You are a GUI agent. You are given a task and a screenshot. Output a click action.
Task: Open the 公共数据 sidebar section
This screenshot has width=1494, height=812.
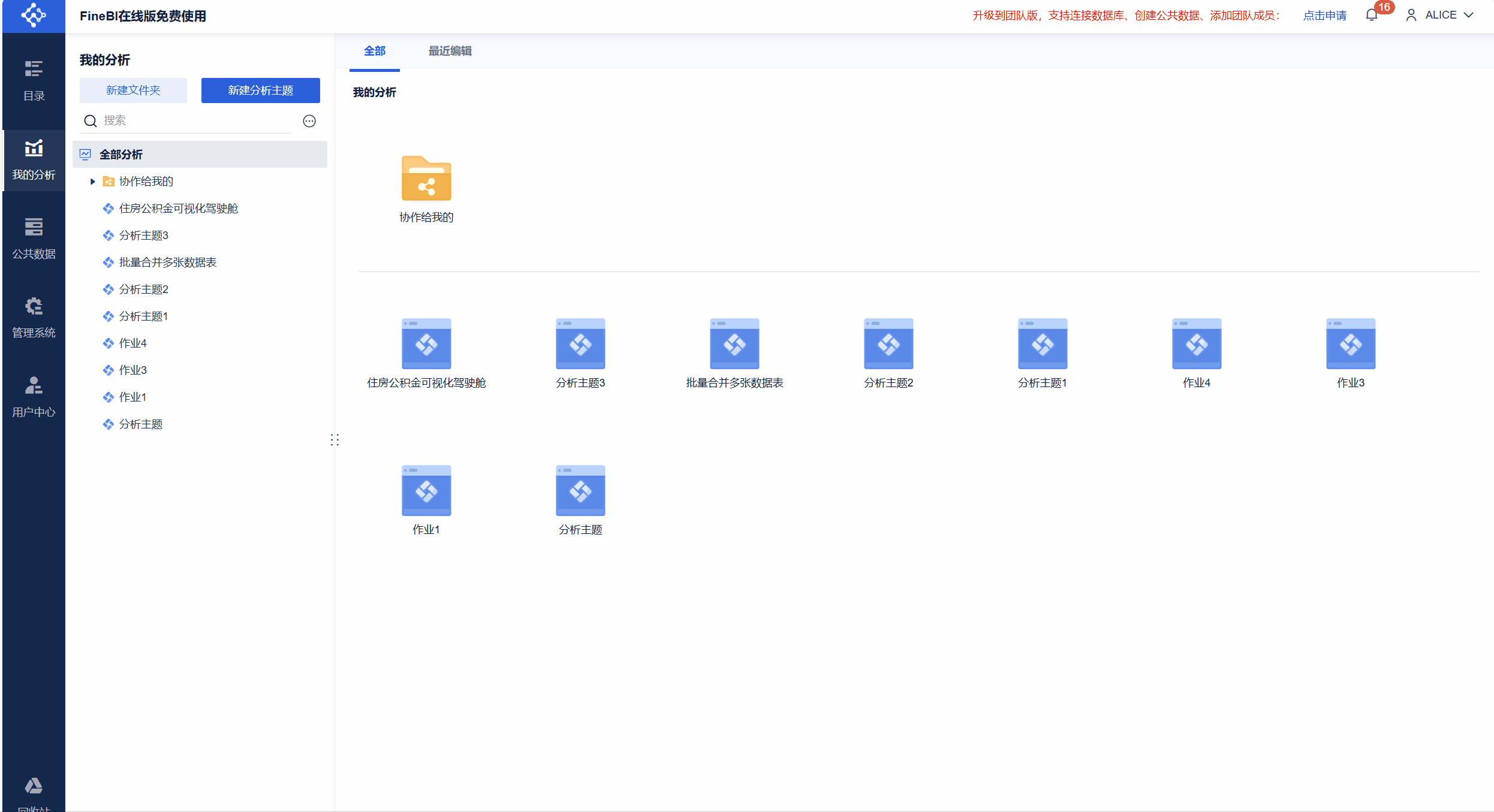34,239
